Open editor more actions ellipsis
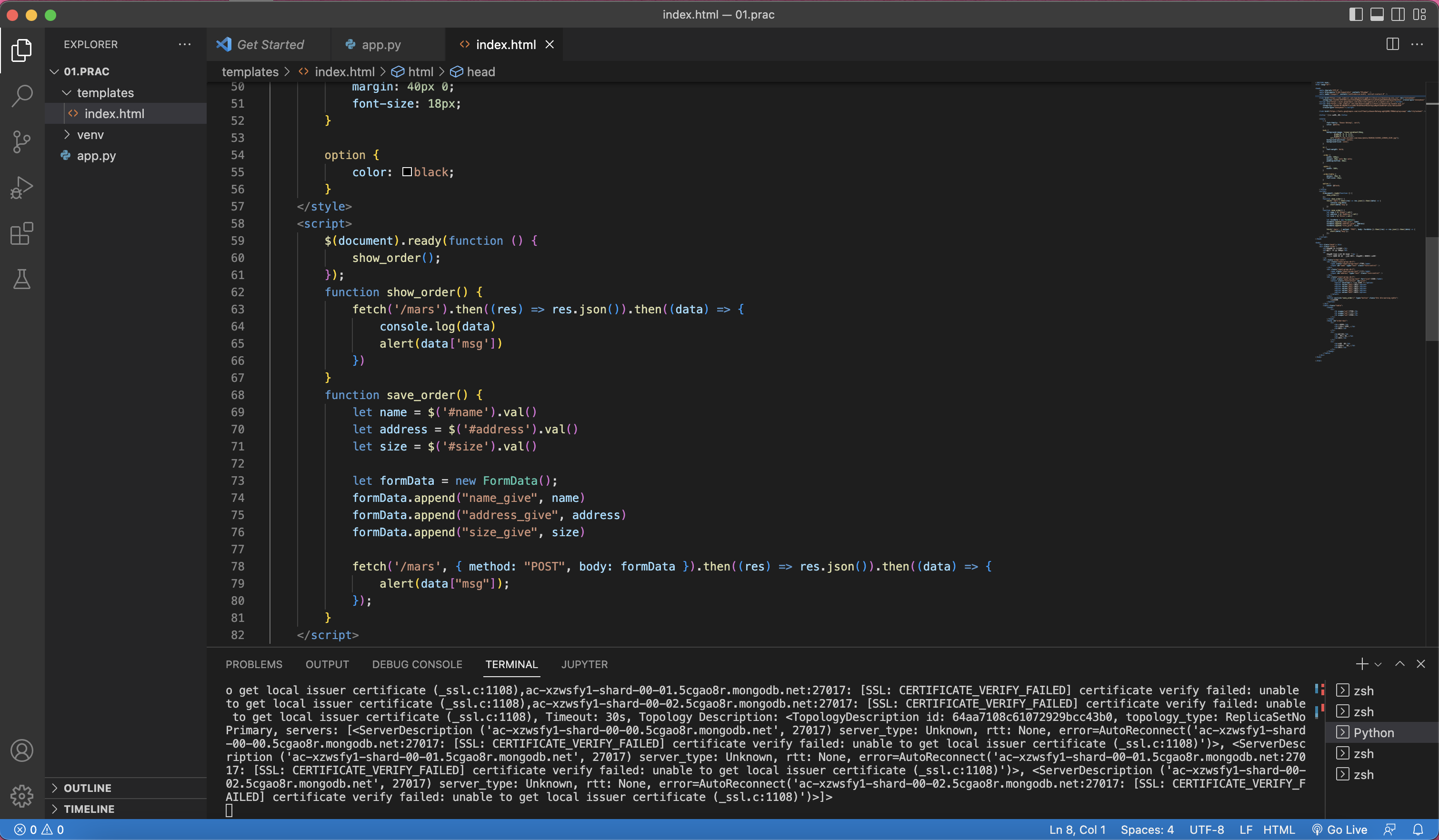The height and width of the screenshot is (840, 1439). coord(1417,45)
